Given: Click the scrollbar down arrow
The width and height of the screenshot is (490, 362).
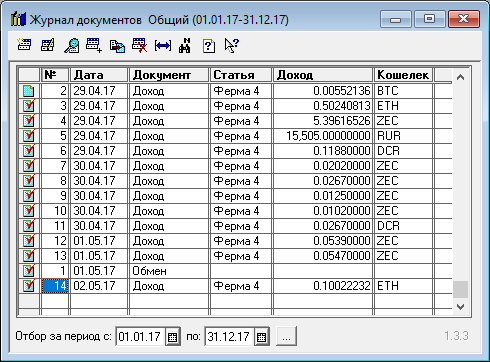Looking at the screenshot, I should tap(460, 306).
